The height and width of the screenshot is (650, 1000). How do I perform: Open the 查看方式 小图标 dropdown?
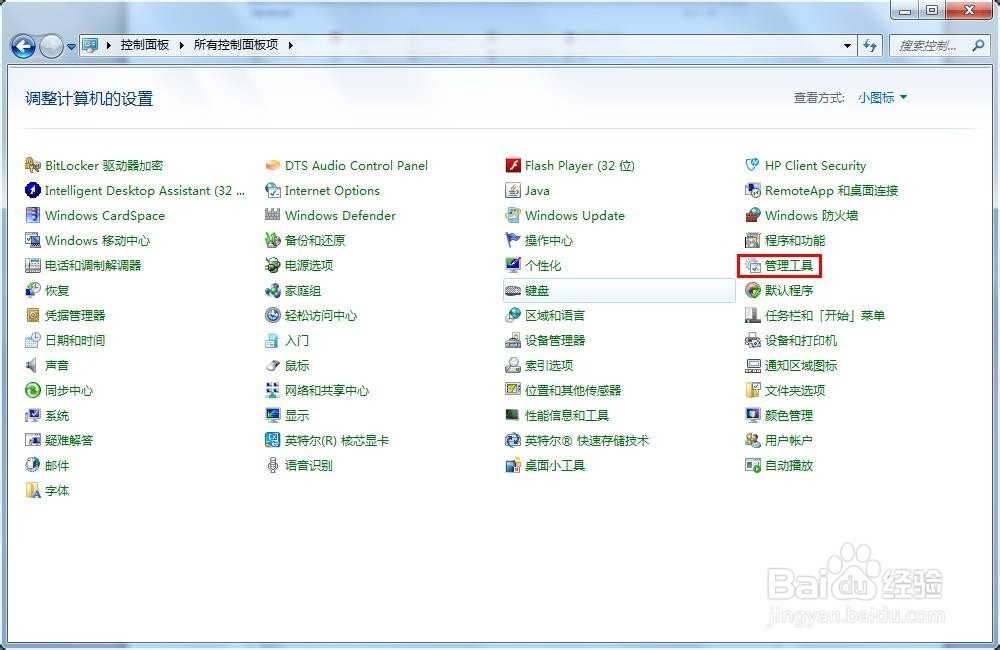pyautogui.click(x=882, y=98)
